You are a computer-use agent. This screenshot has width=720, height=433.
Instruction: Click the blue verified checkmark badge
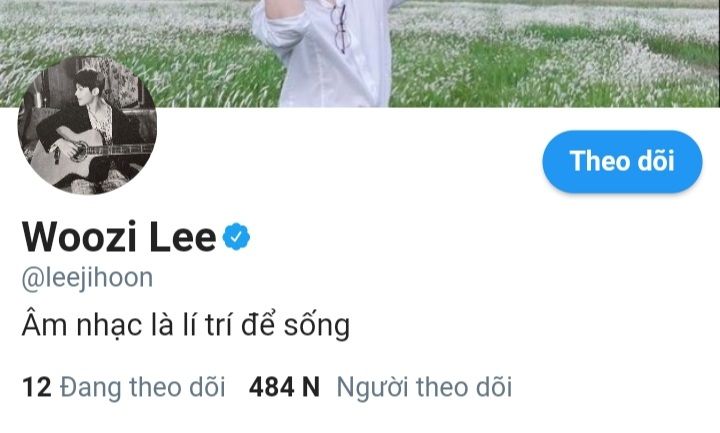[236, 236]
